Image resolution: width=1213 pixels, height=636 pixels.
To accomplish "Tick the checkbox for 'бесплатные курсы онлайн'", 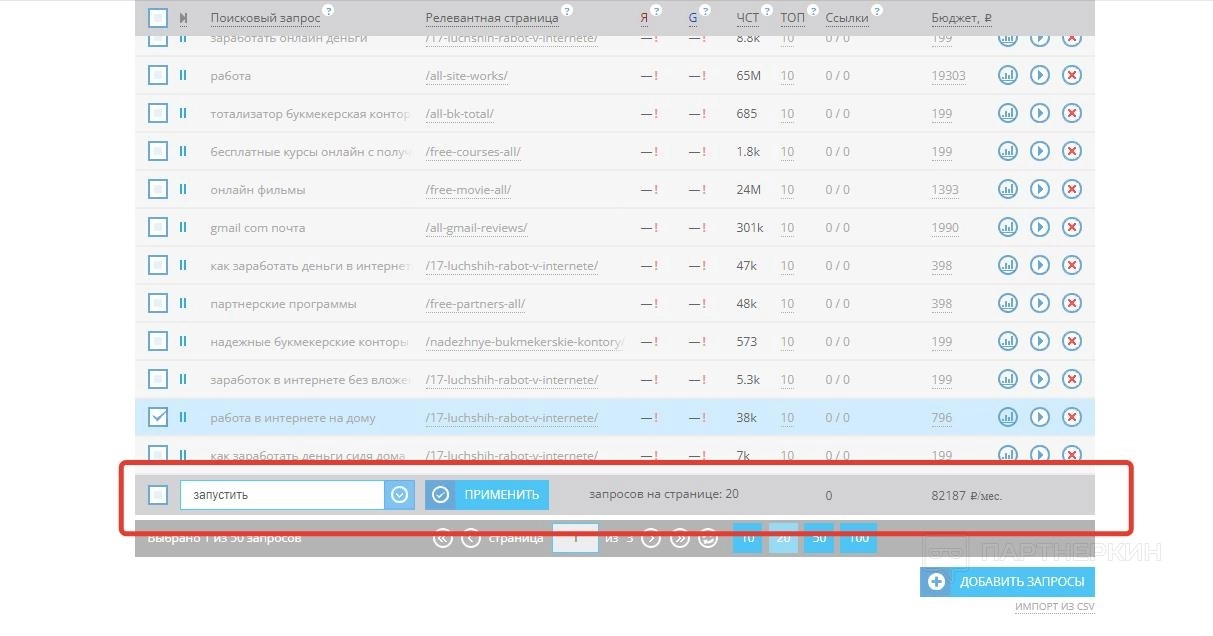I will [158, 151].
